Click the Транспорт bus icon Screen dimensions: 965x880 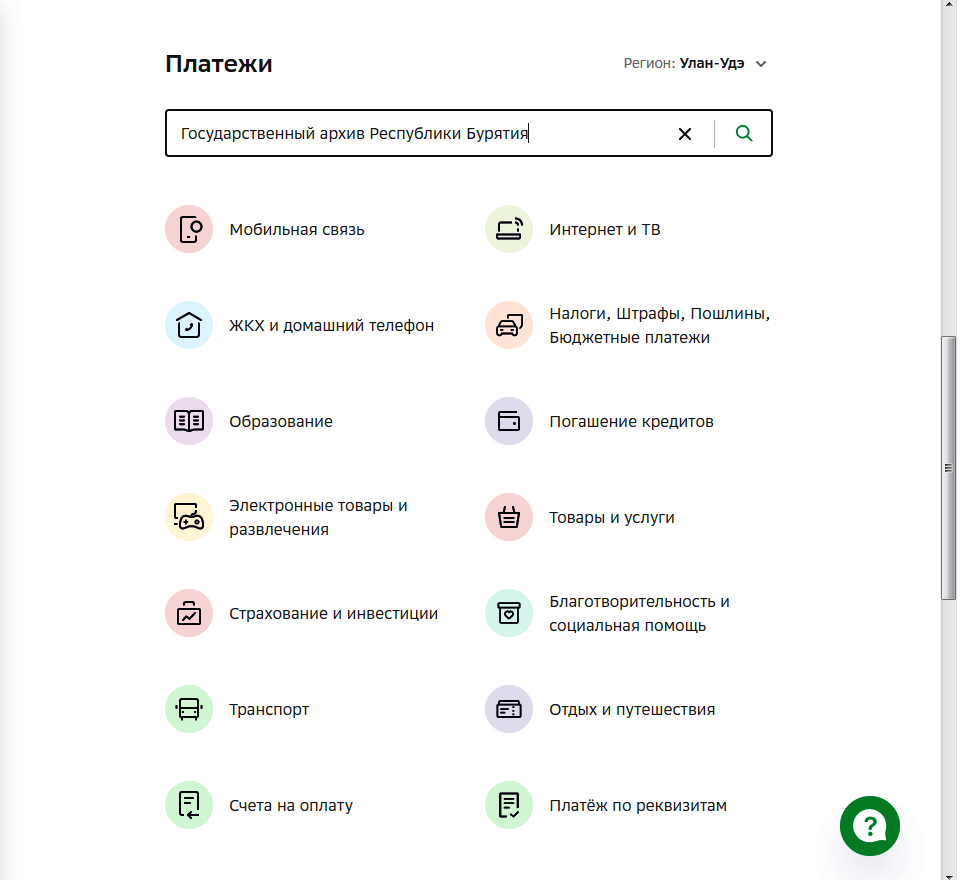tap(189, 710)
